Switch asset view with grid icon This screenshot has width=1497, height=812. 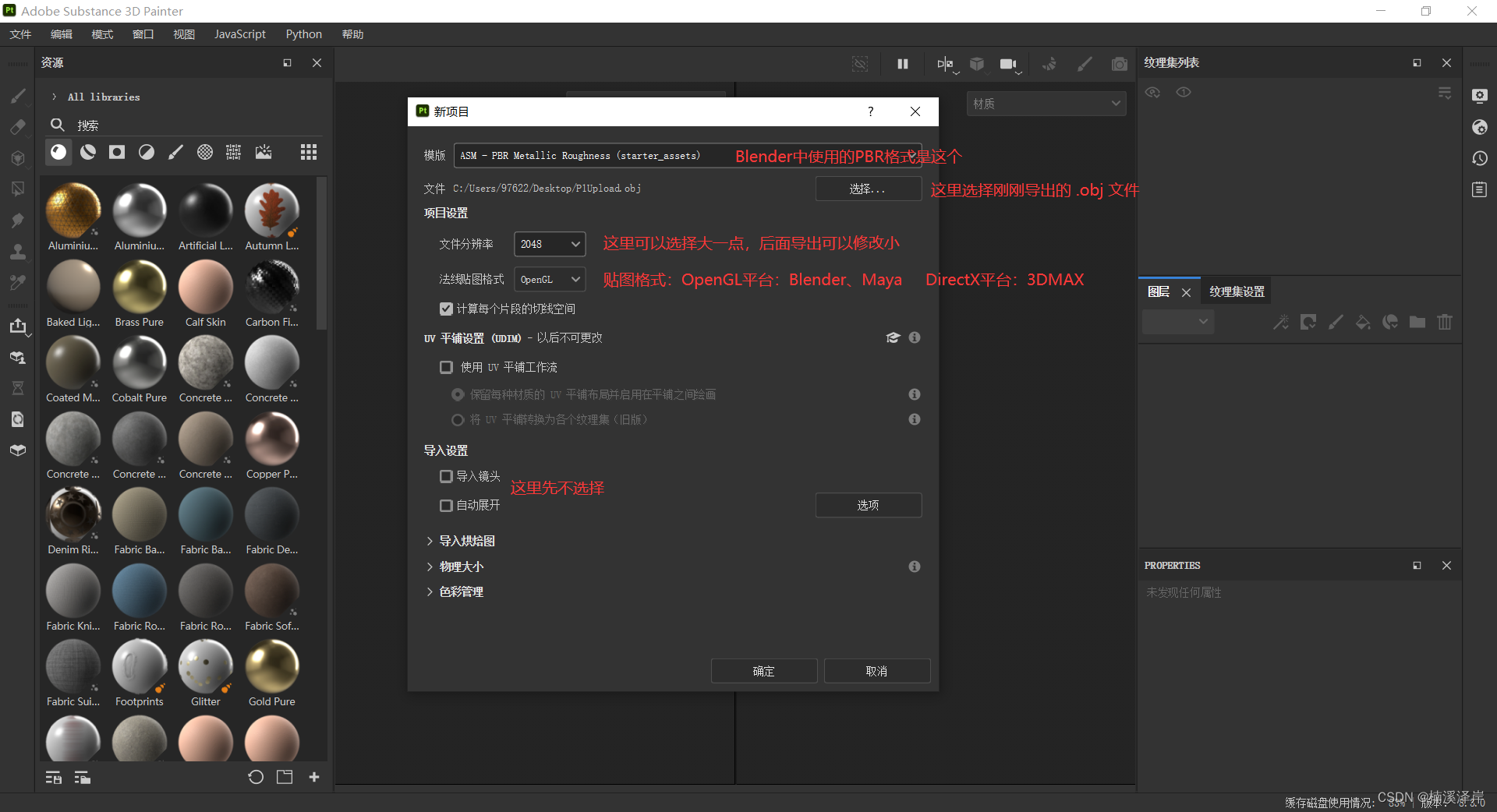point(309,152)
